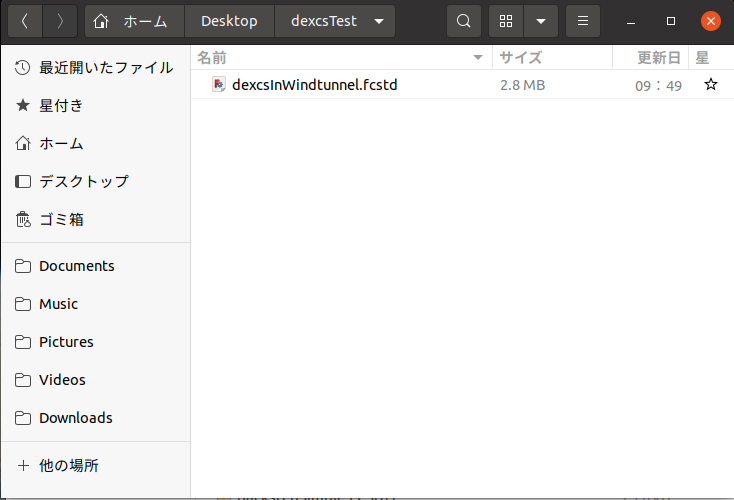Navigate to Desktop in path bar
This screenshot has width=734, height=500.
click(x=229, y=21)
